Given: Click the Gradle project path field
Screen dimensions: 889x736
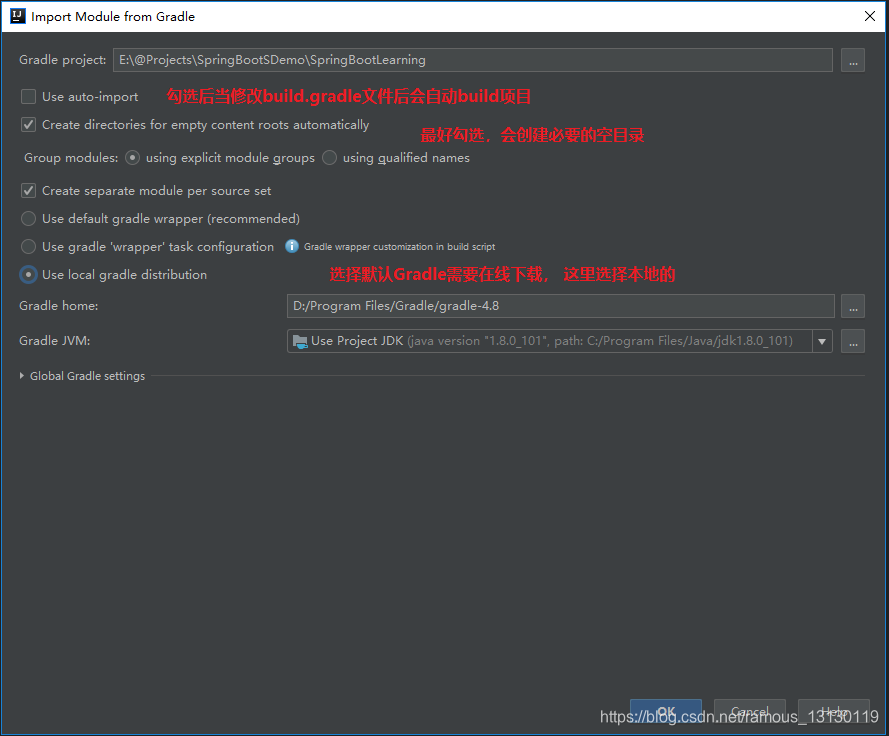Looking at the screenshot, I should pyautogui.click(x=473, y=60).
